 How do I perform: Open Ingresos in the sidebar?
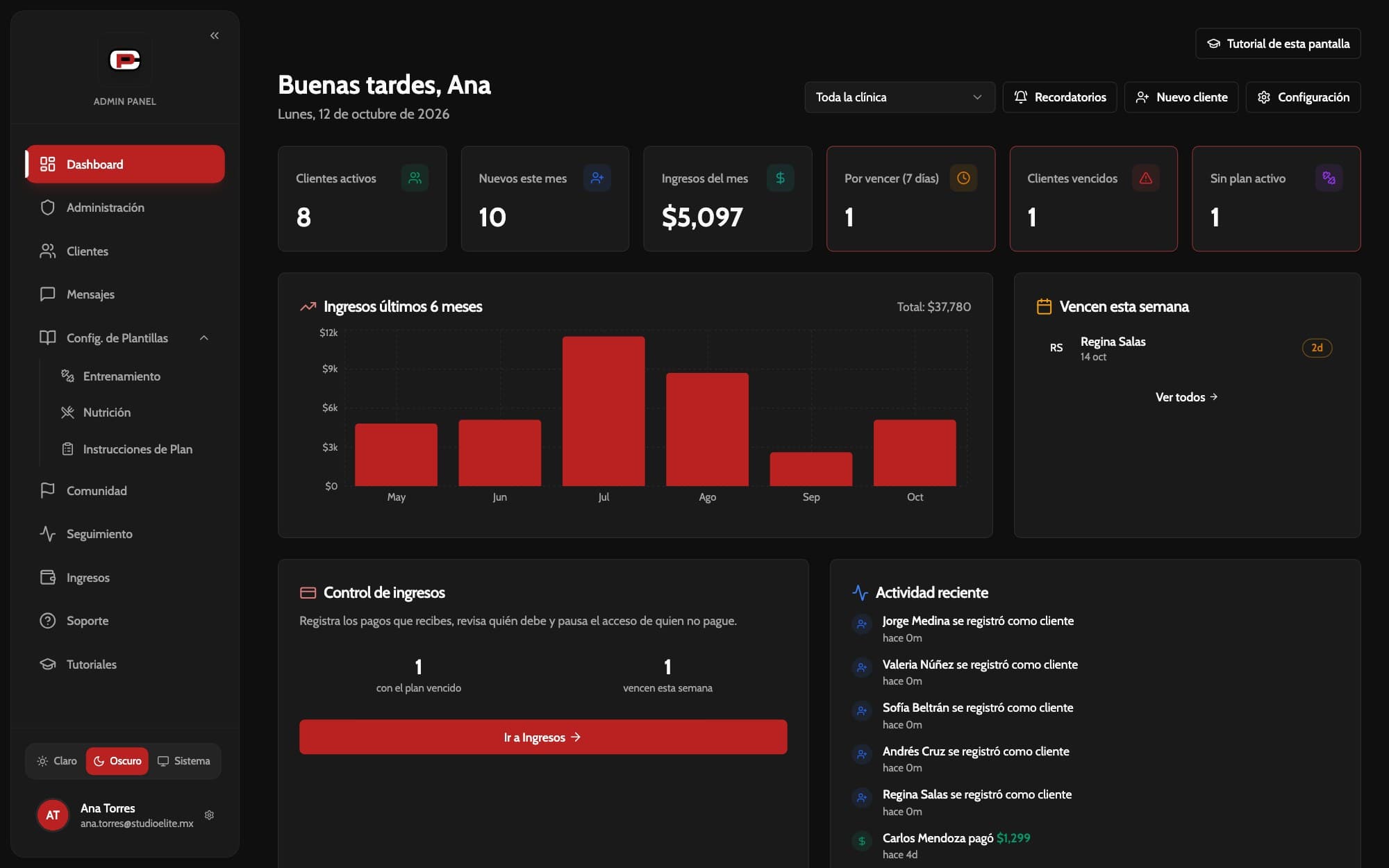pyautogui.click(x=125, y=578)
